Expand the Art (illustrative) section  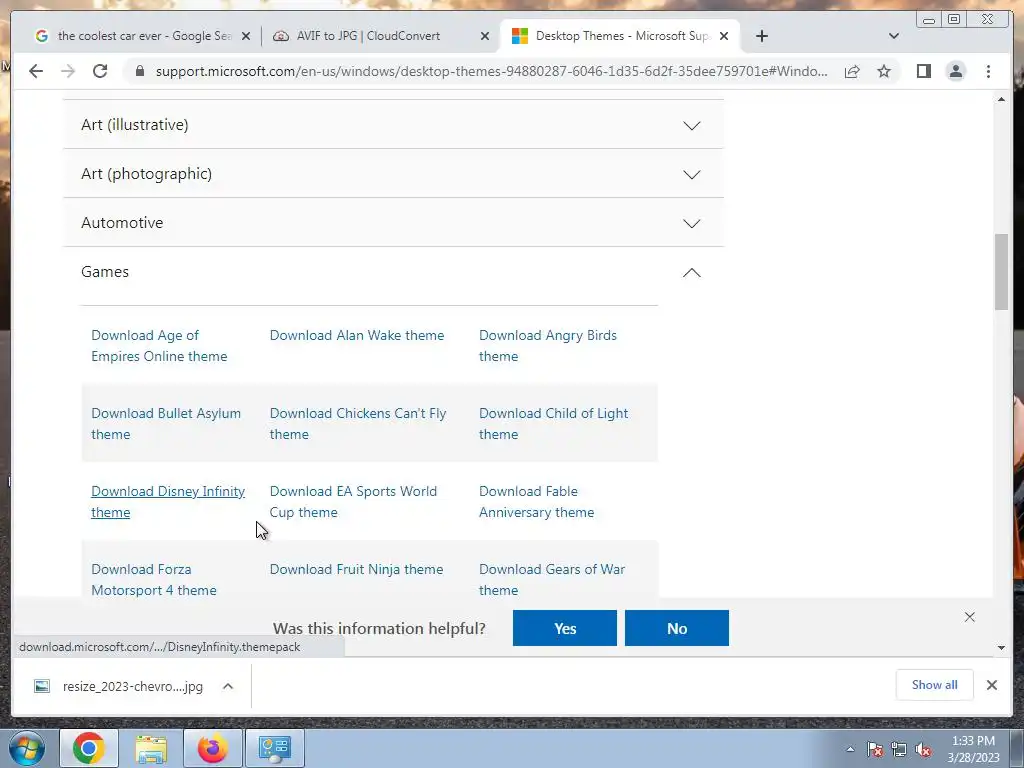click(x=393, y=125)
